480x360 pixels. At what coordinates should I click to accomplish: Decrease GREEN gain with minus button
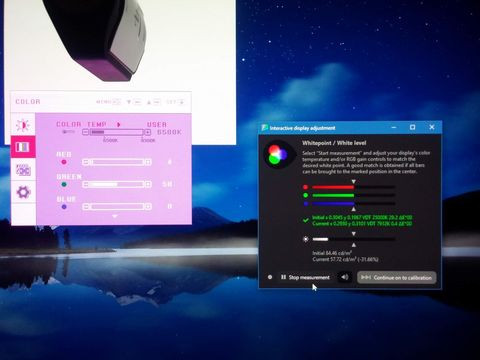point(86,184)
